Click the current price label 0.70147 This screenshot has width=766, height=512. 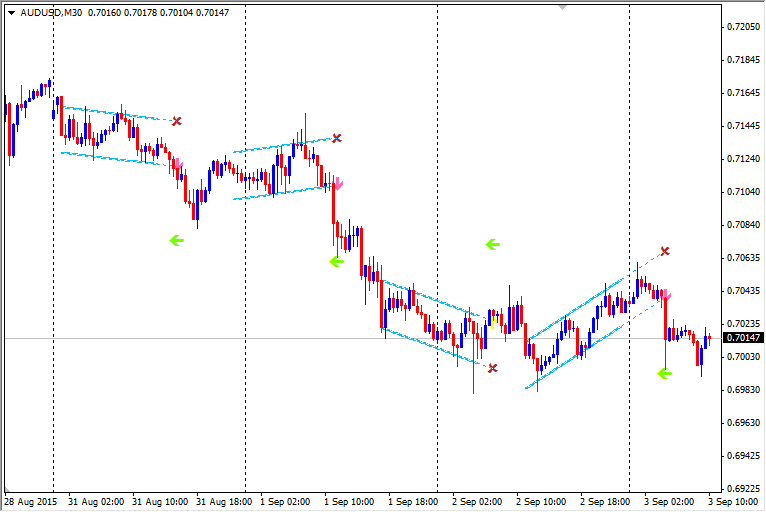(x=743, y=338)
